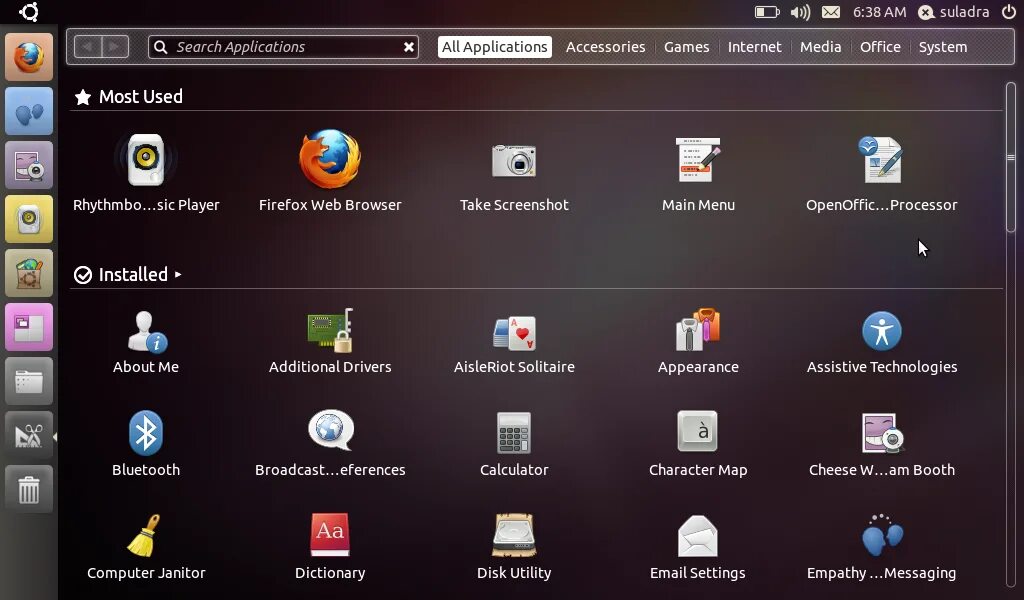Launch the Calculator
The image size is (1024, 600).
coord(514,444)
